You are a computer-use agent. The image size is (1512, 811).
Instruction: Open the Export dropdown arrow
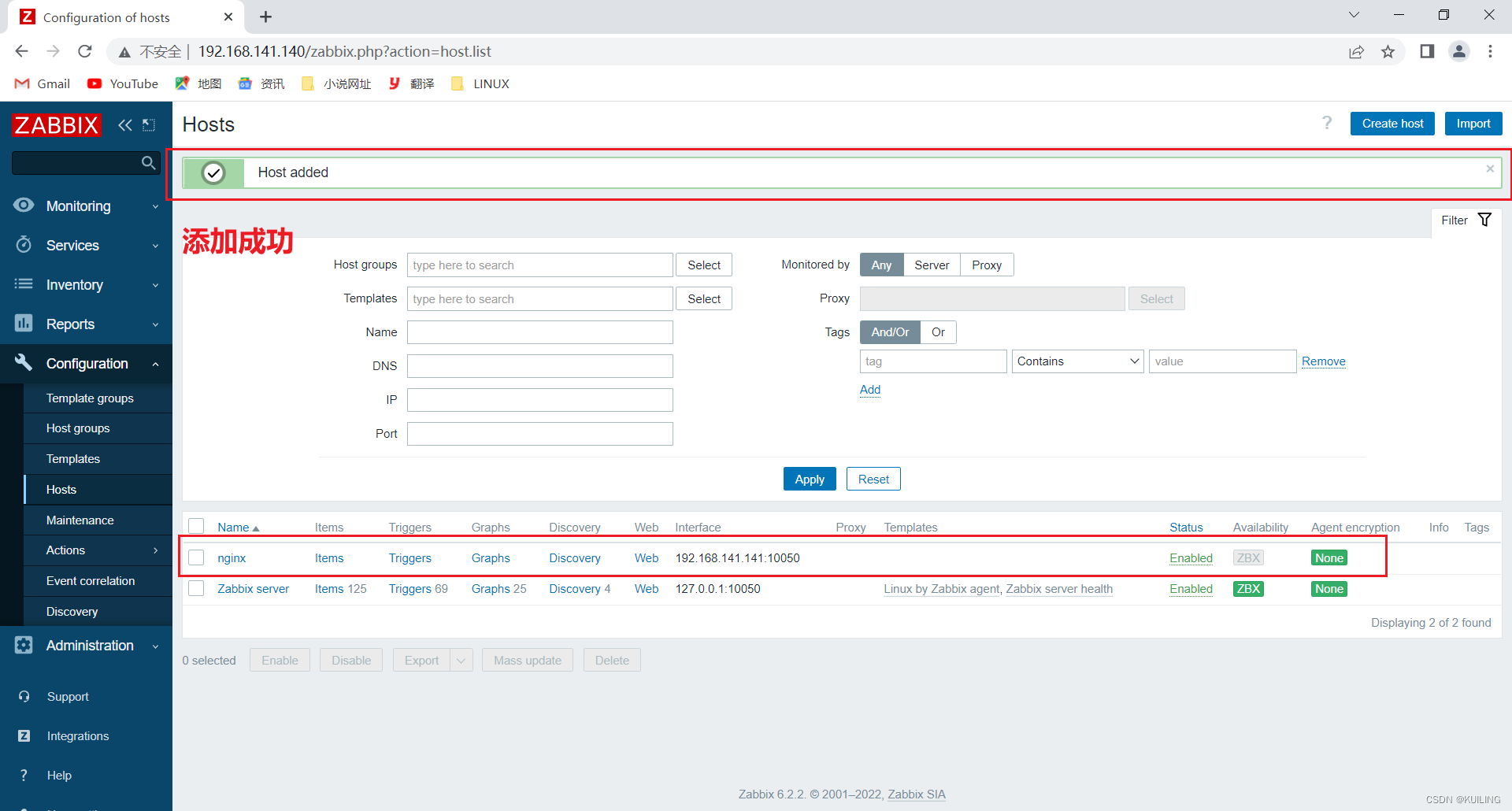(461, 661)
